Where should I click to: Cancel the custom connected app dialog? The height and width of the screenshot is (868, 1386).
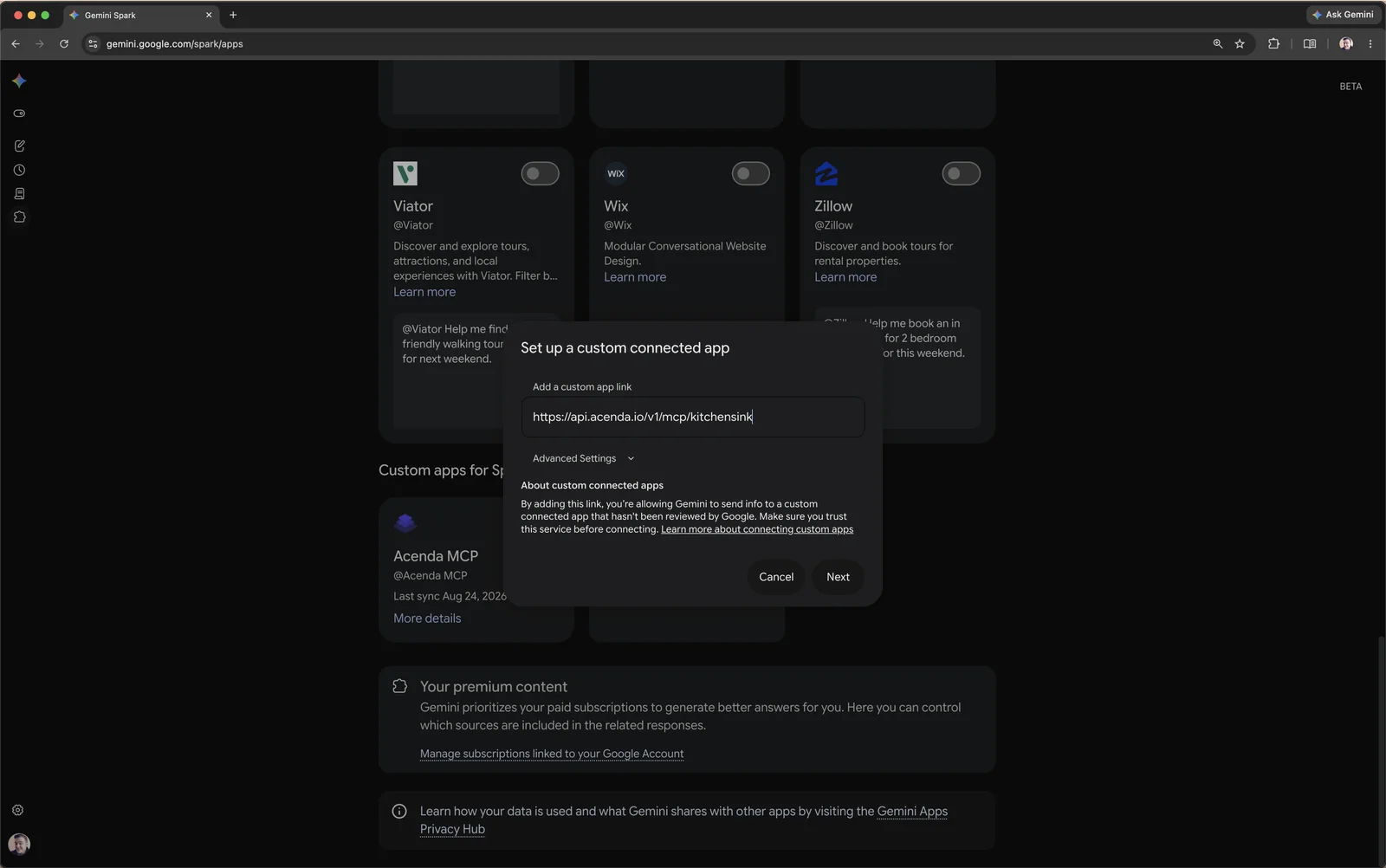click(776, 577)
